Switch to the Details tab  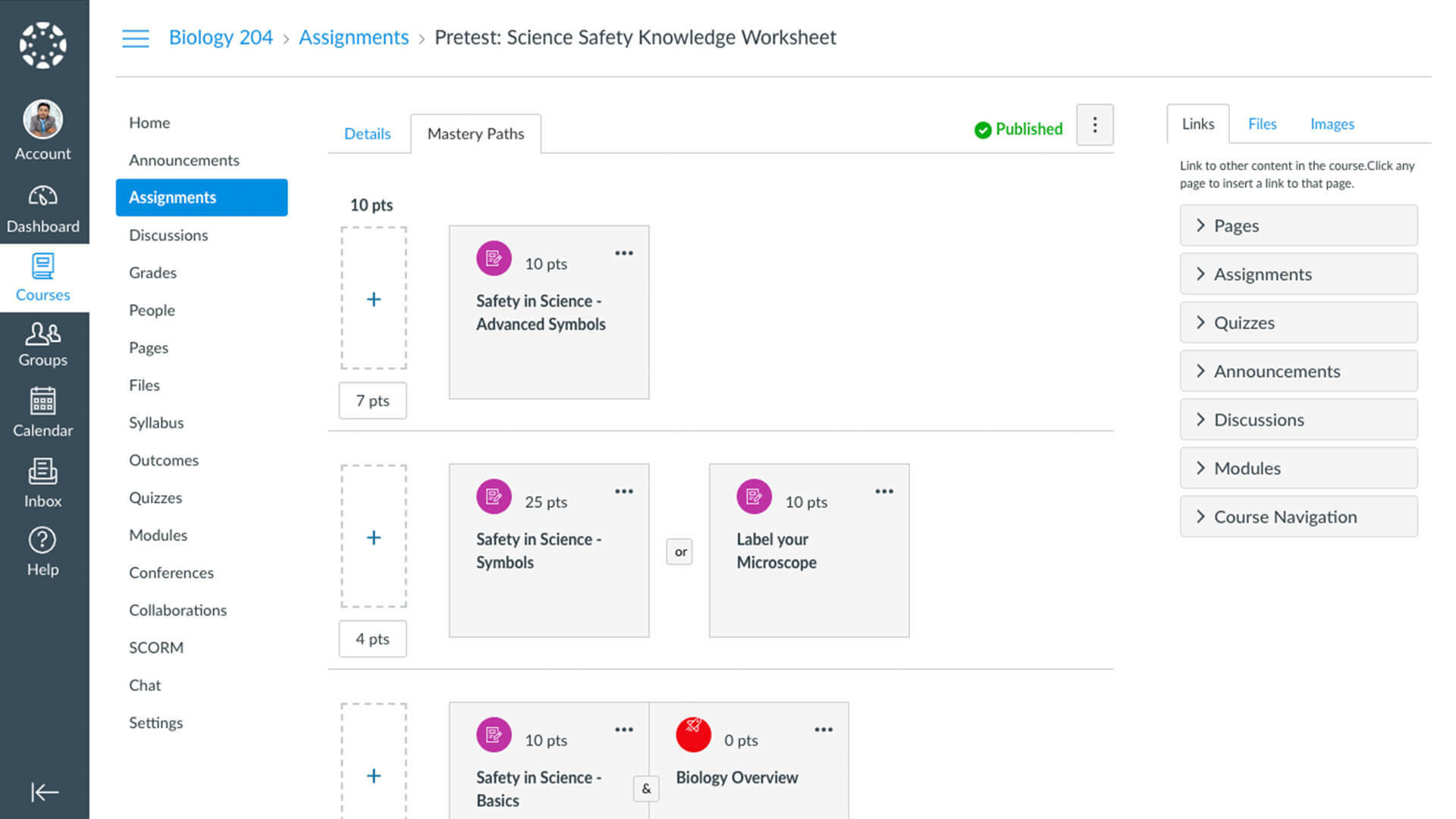367,133
